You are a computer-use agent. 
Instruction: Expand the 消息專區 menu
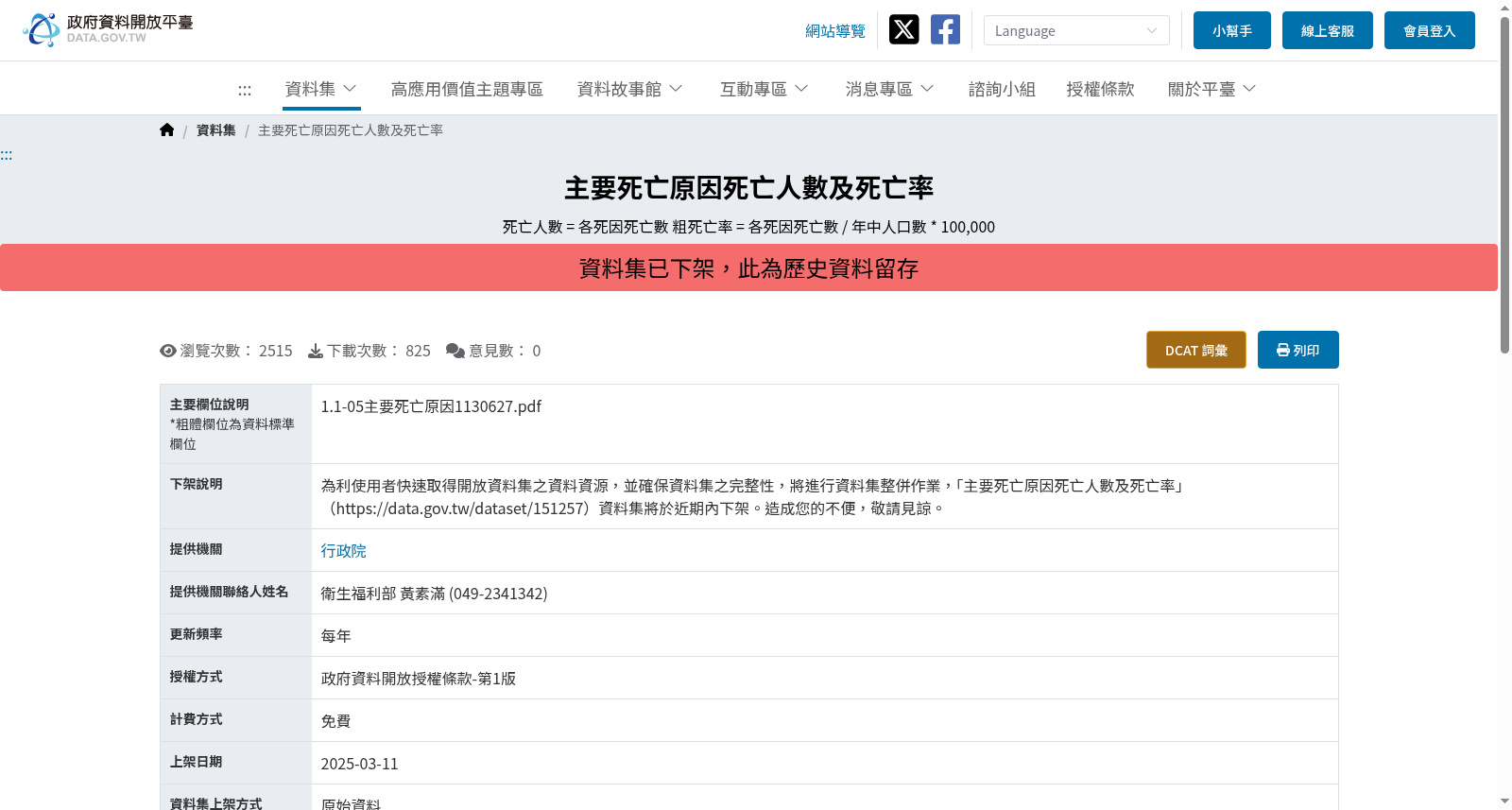pos(890,89)
